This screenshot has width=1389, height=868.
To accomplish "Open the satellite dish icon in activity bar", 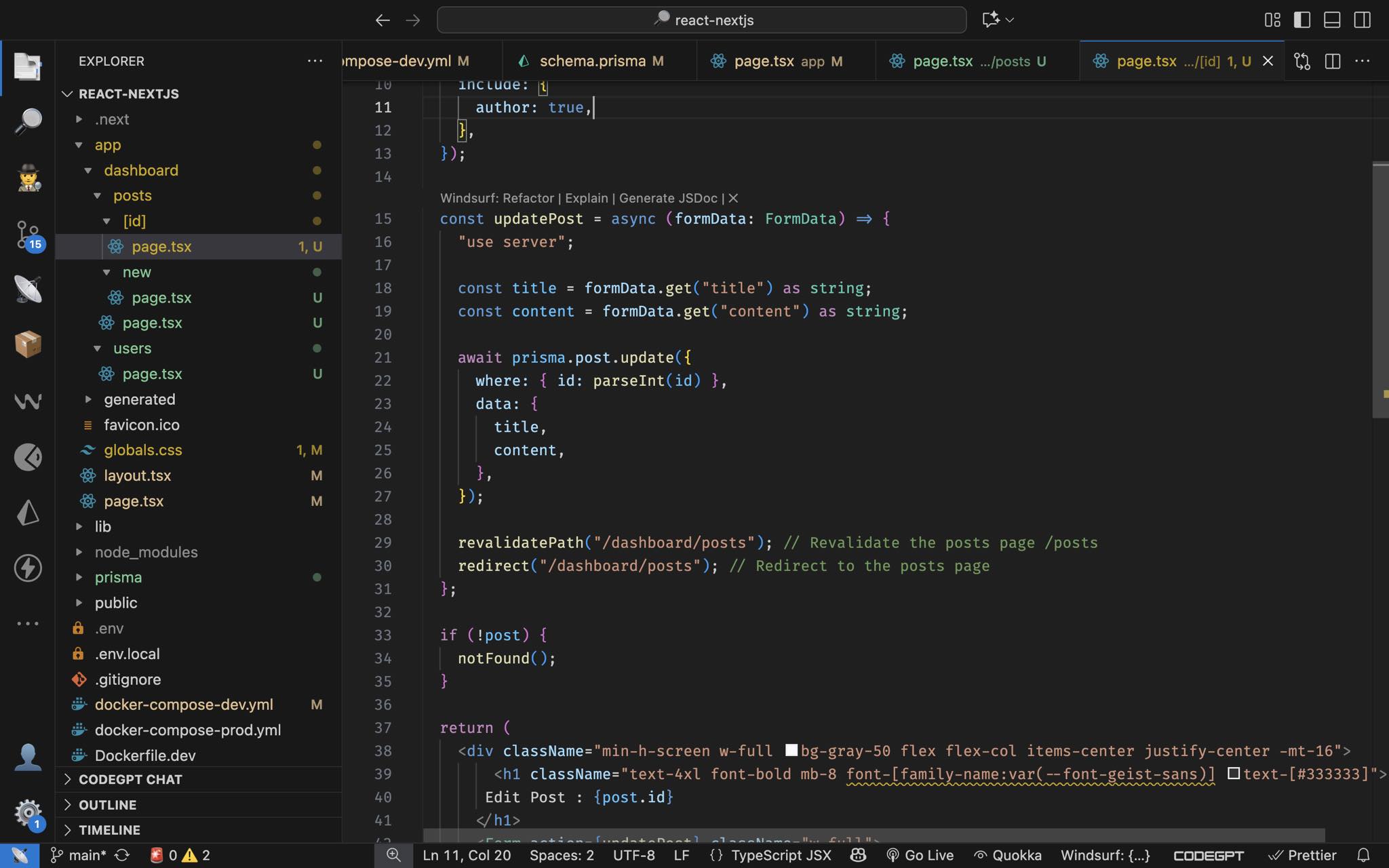I will tap(28, 290).
